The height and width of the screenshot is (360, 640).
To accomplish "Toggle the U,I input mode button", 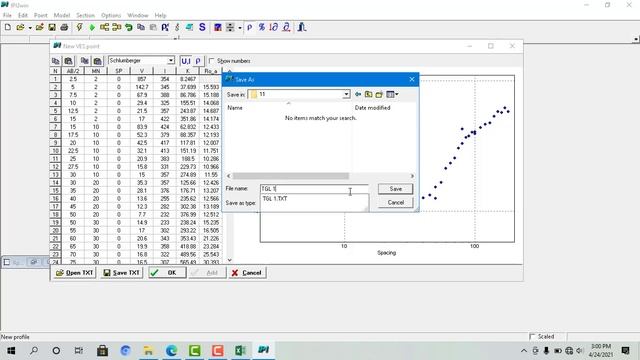I will pos(186,61).
